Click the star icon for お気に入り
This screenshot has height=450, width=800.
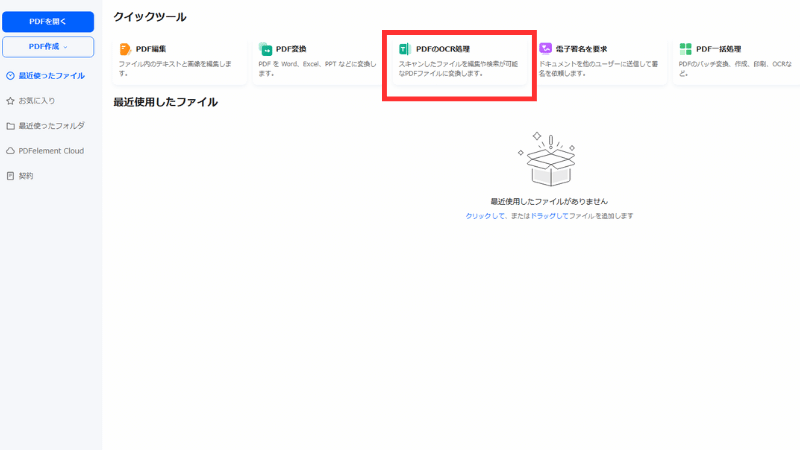(x=10, y=101)
